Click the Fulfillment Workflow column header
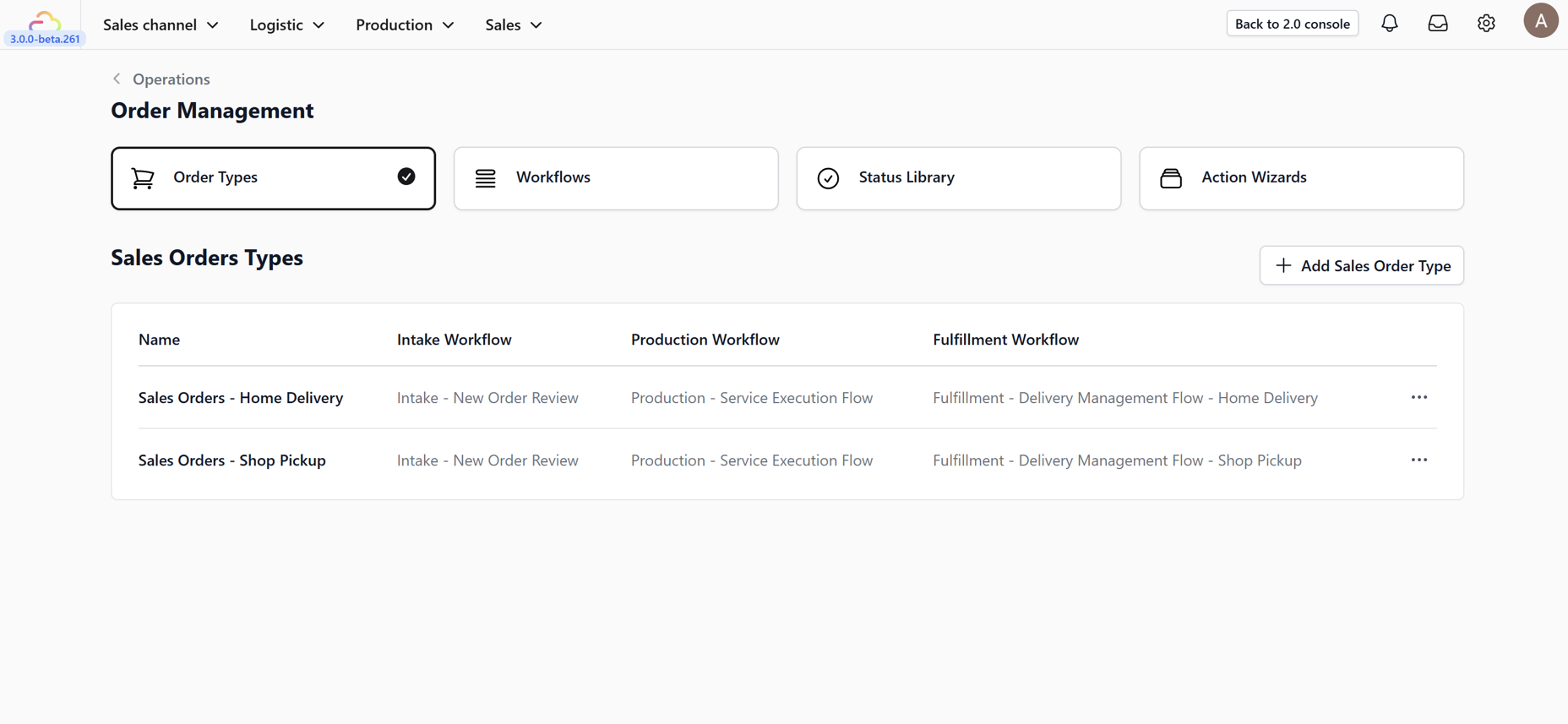Screen dimensions: 1568x724 [x=1006, y=340]
